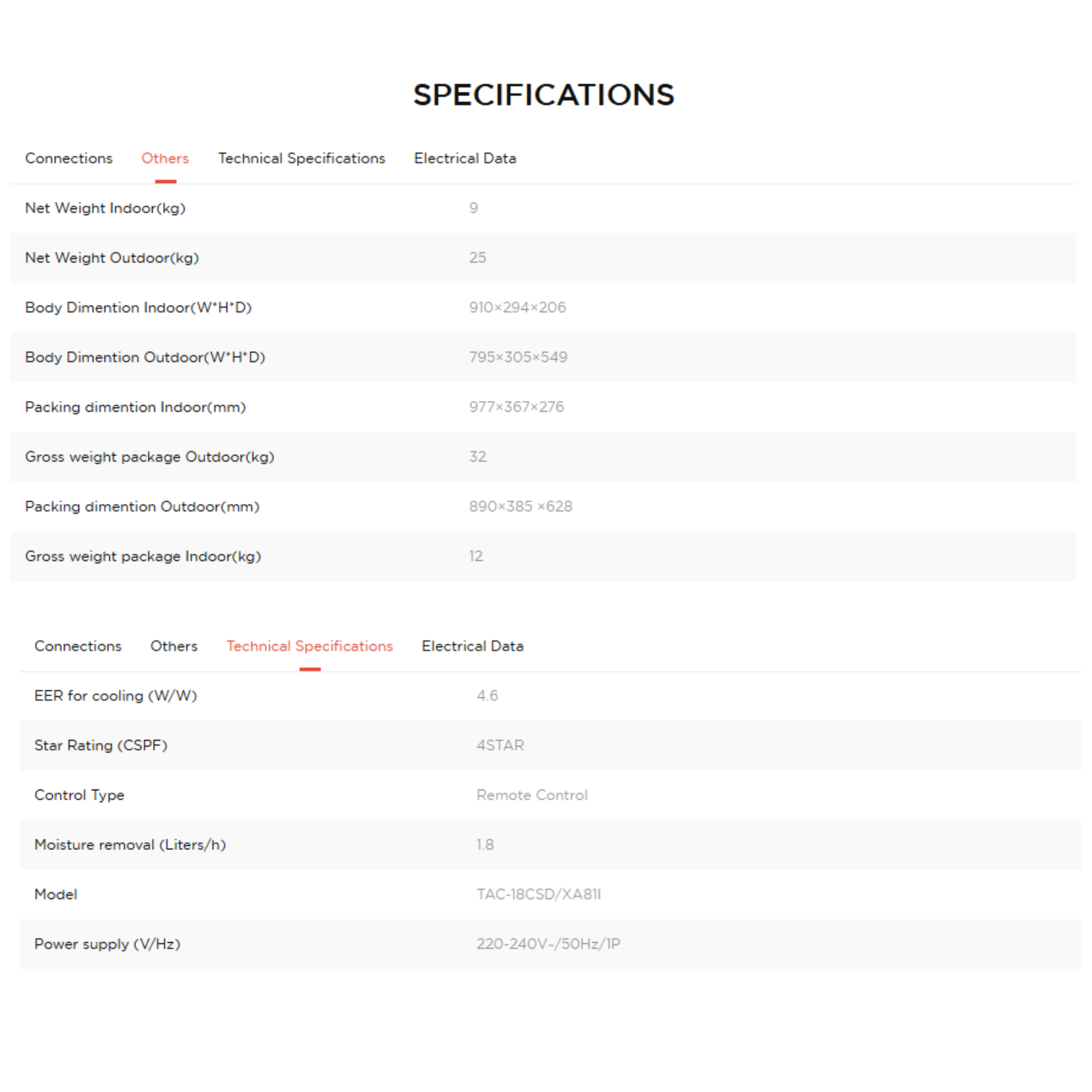Click the Power supply (V/Hz) row label
The image size is (1092, 1092).
(107, 944)
